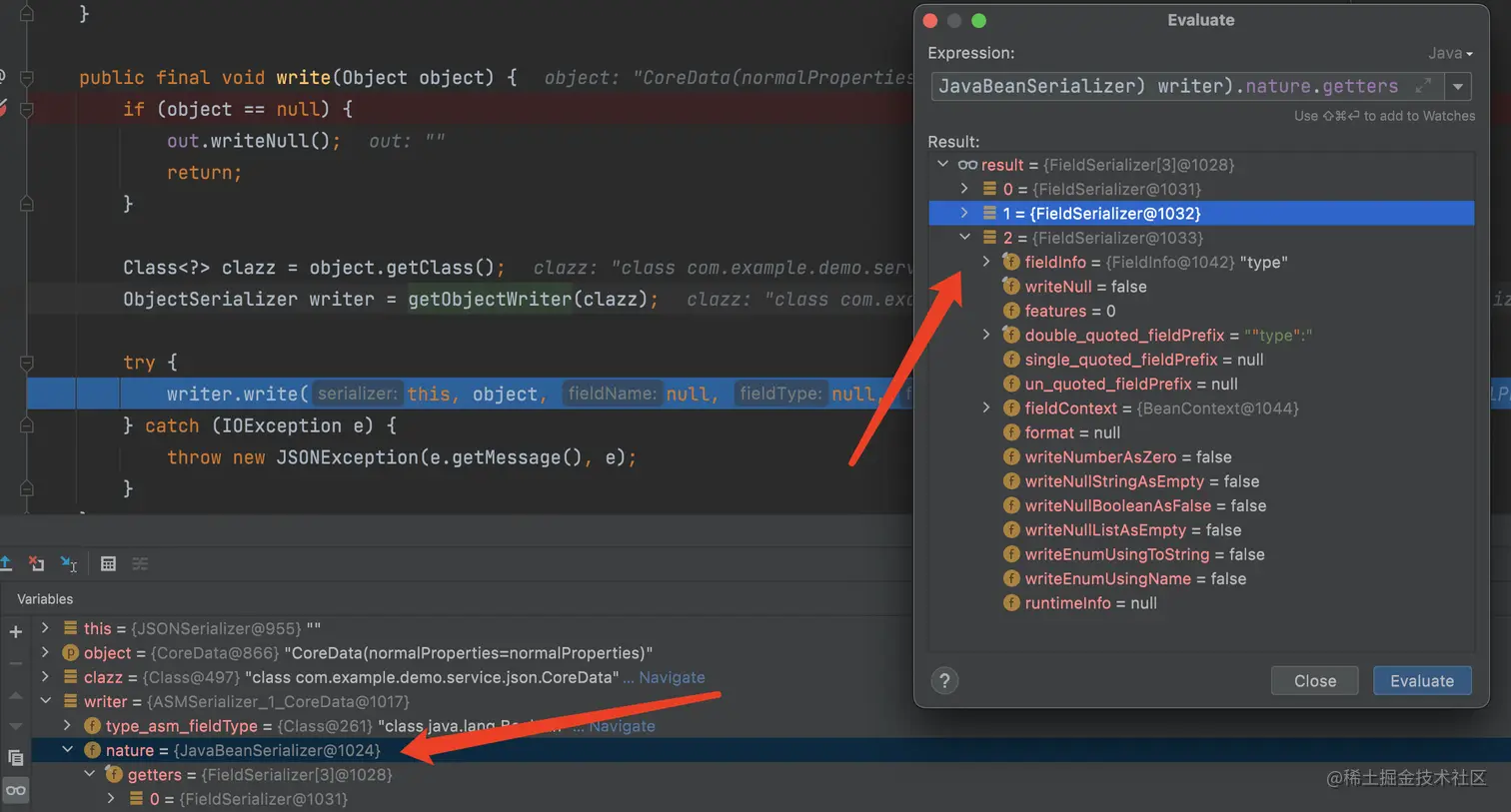Open the expression history dropdown

(x=1458, y=87)
